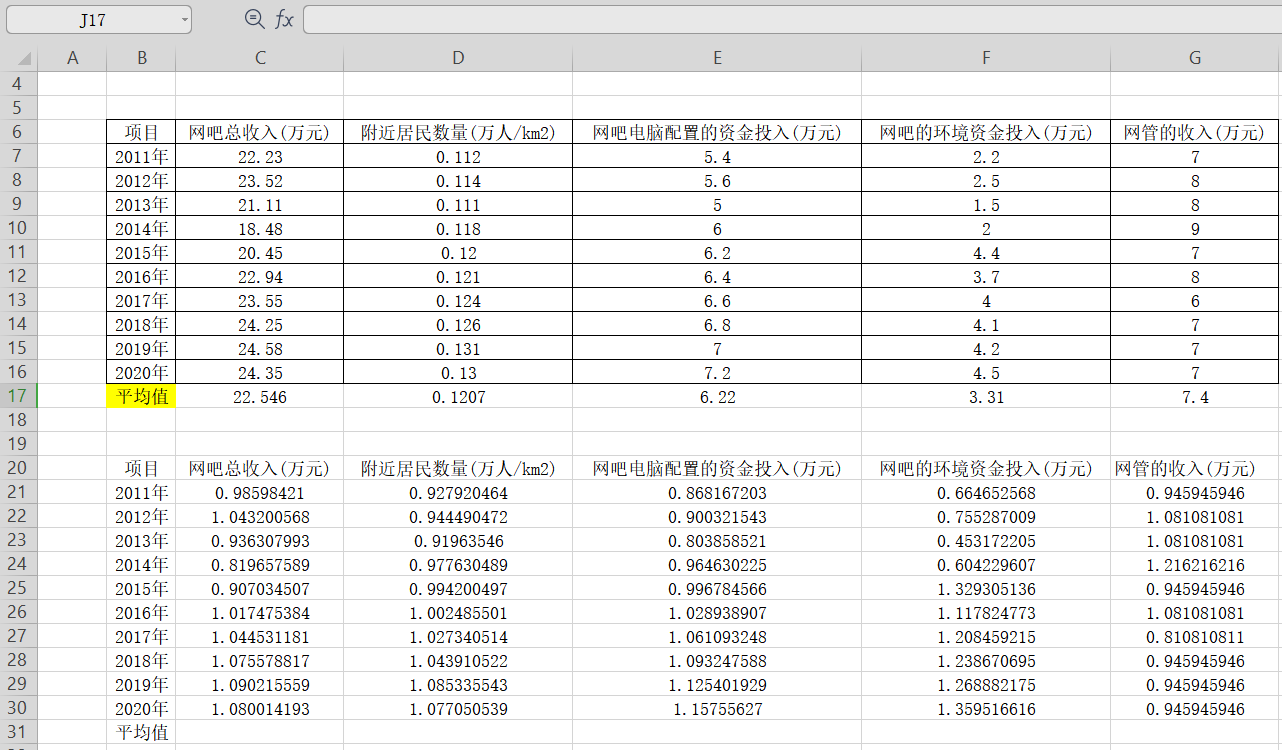Click the average cell 0.1207
Image resolution: width=1282 pixels, height=750 pixels.
coord(458,396)
